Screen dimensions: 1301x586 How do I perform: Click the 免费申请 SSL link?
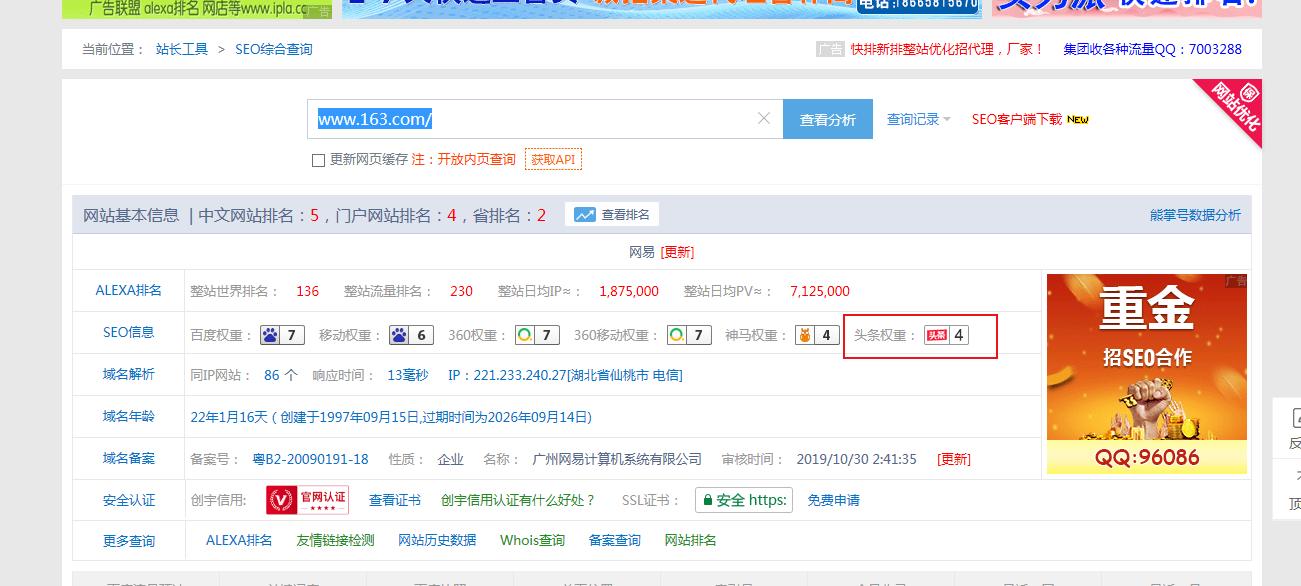(834, 499)
